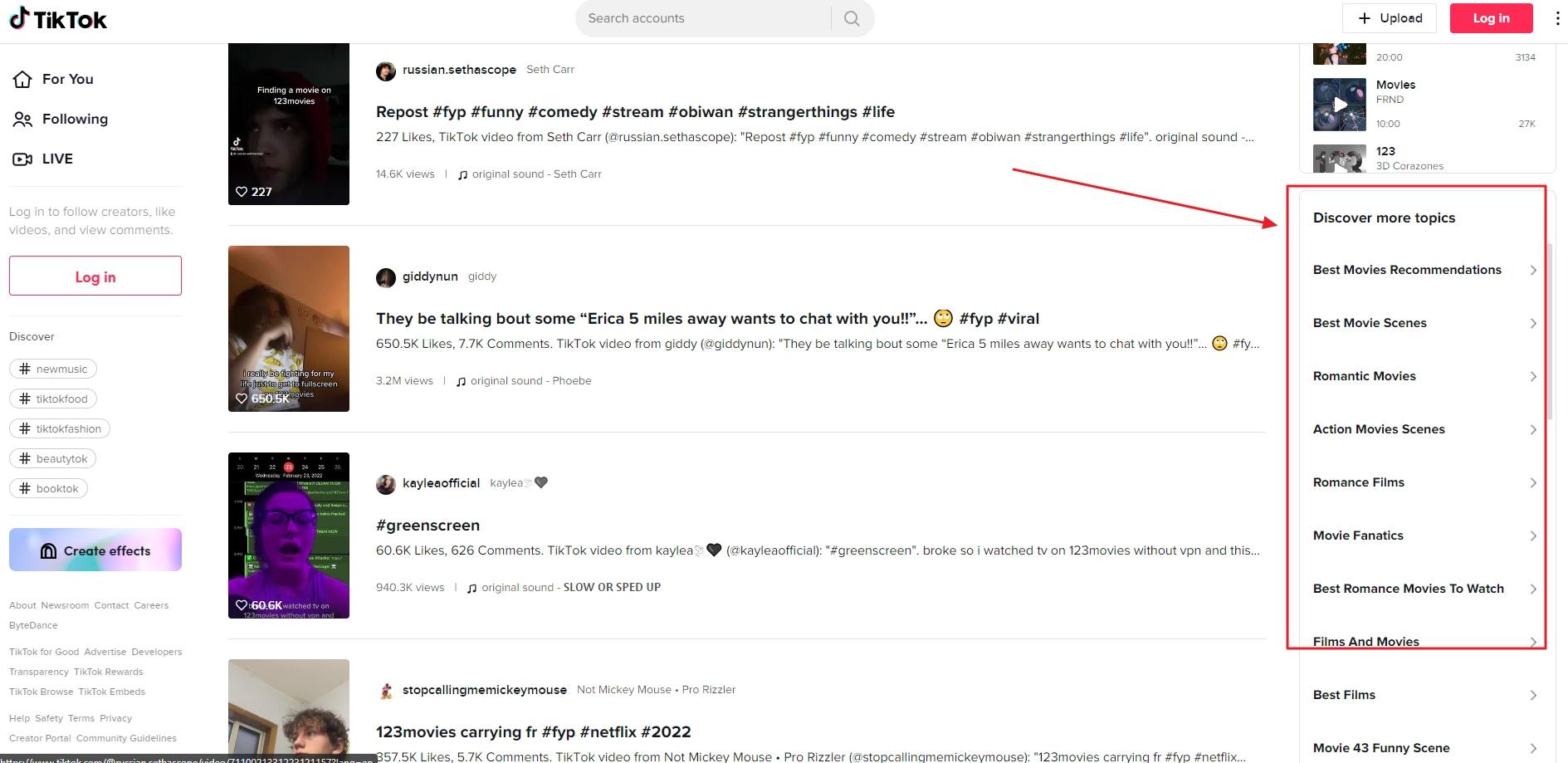Open the Following feed
This screenshot has width=1568, height=763.
pyautogui.click(x=60, y=119)
